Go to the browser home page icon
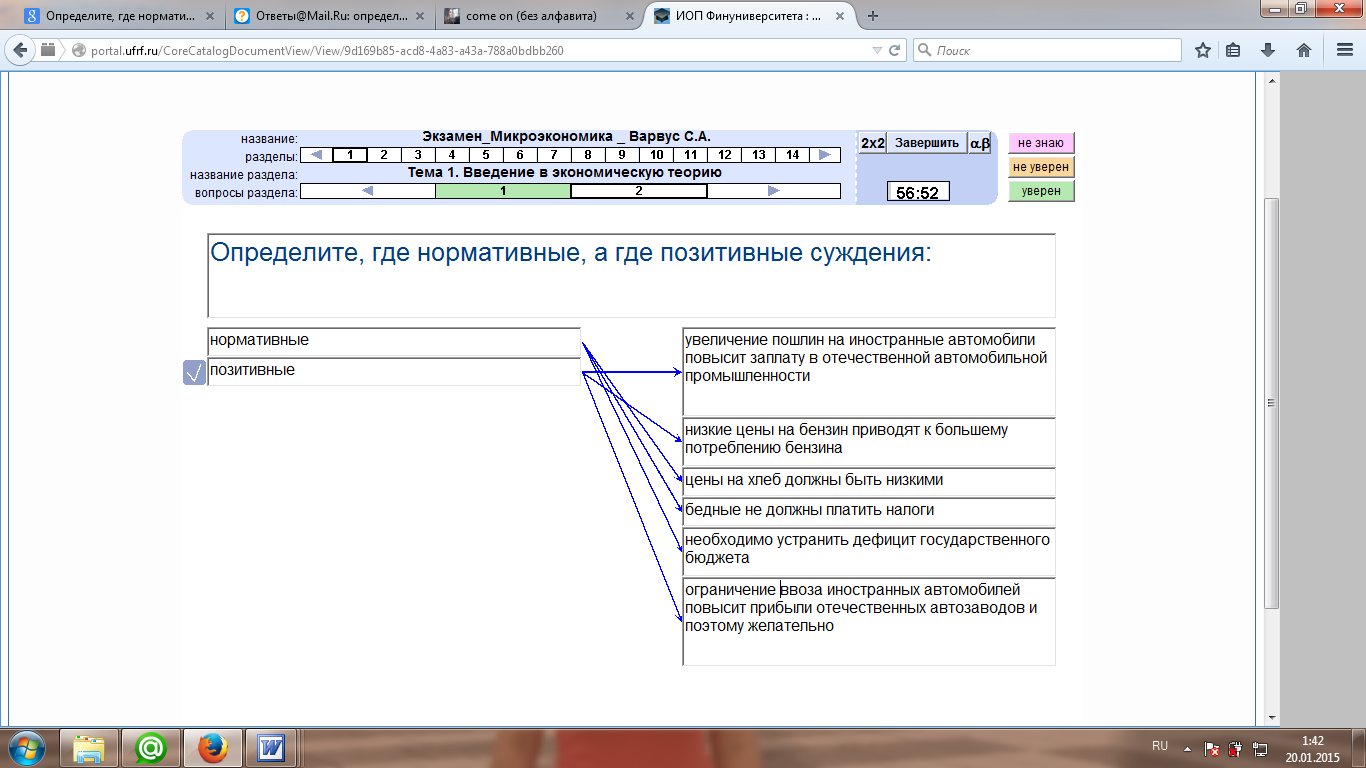1366x768 pixels. point(1304,50)
